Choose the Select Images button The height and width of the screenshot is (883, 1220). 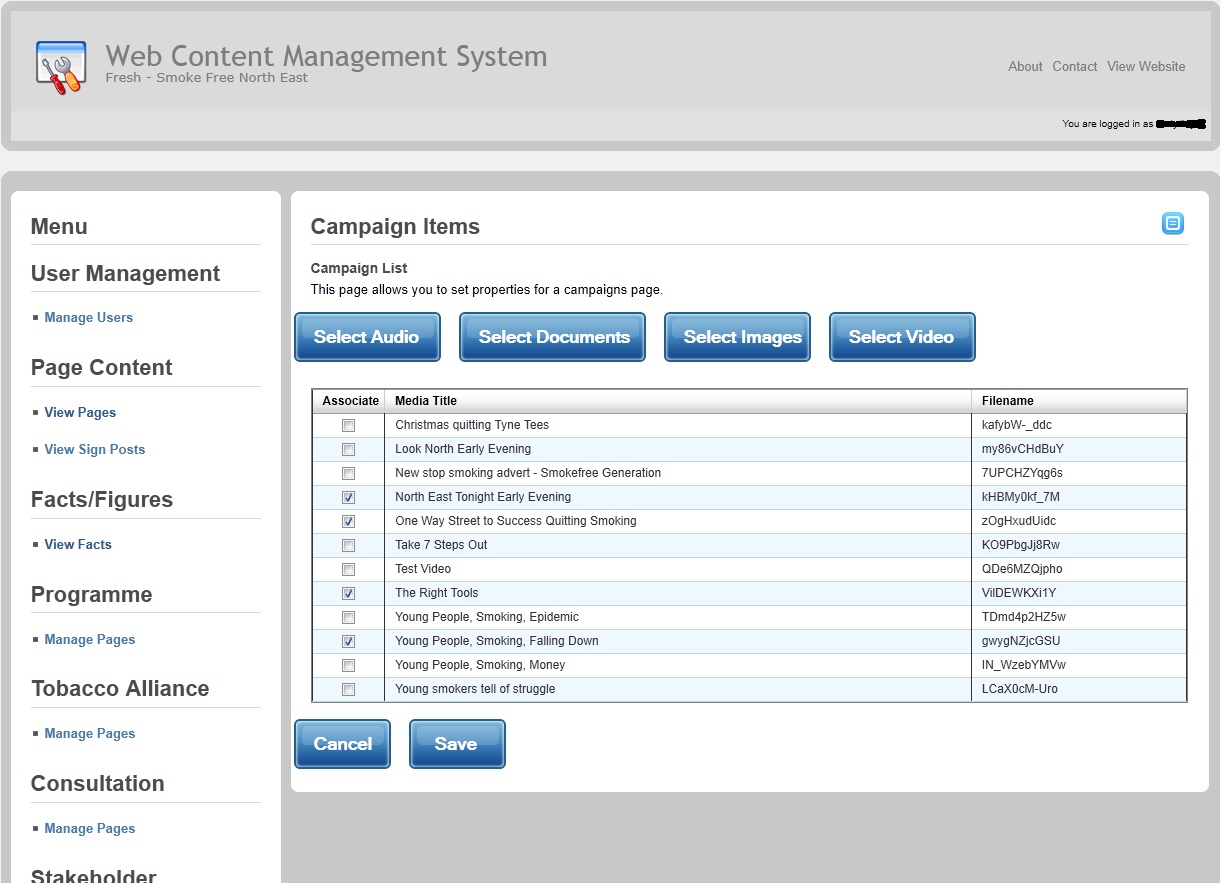click(737, 337)
